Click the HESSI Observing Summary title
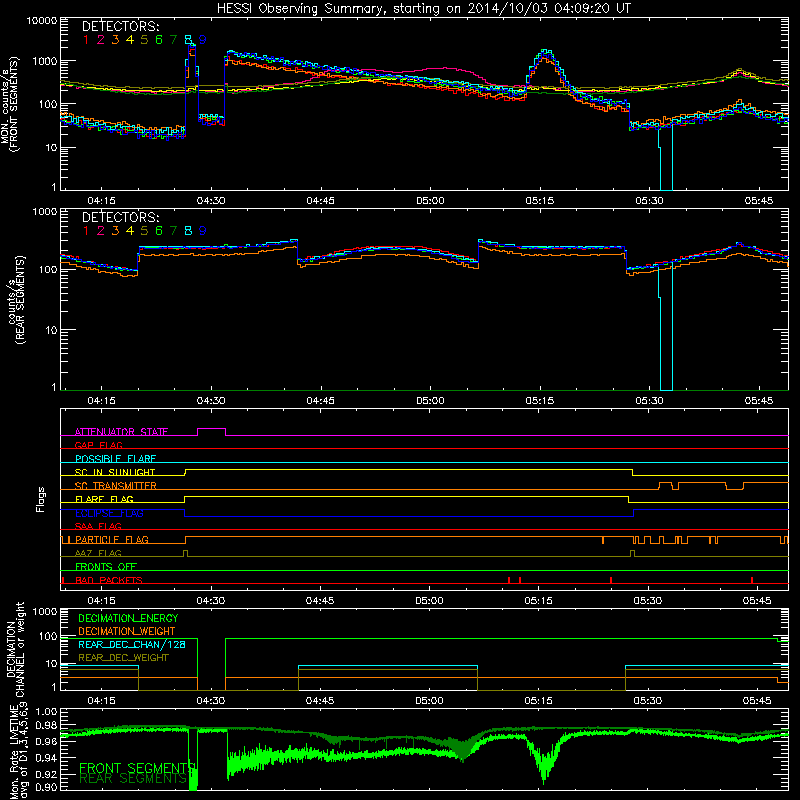This screenshot has height=800, width=800. 423,8
